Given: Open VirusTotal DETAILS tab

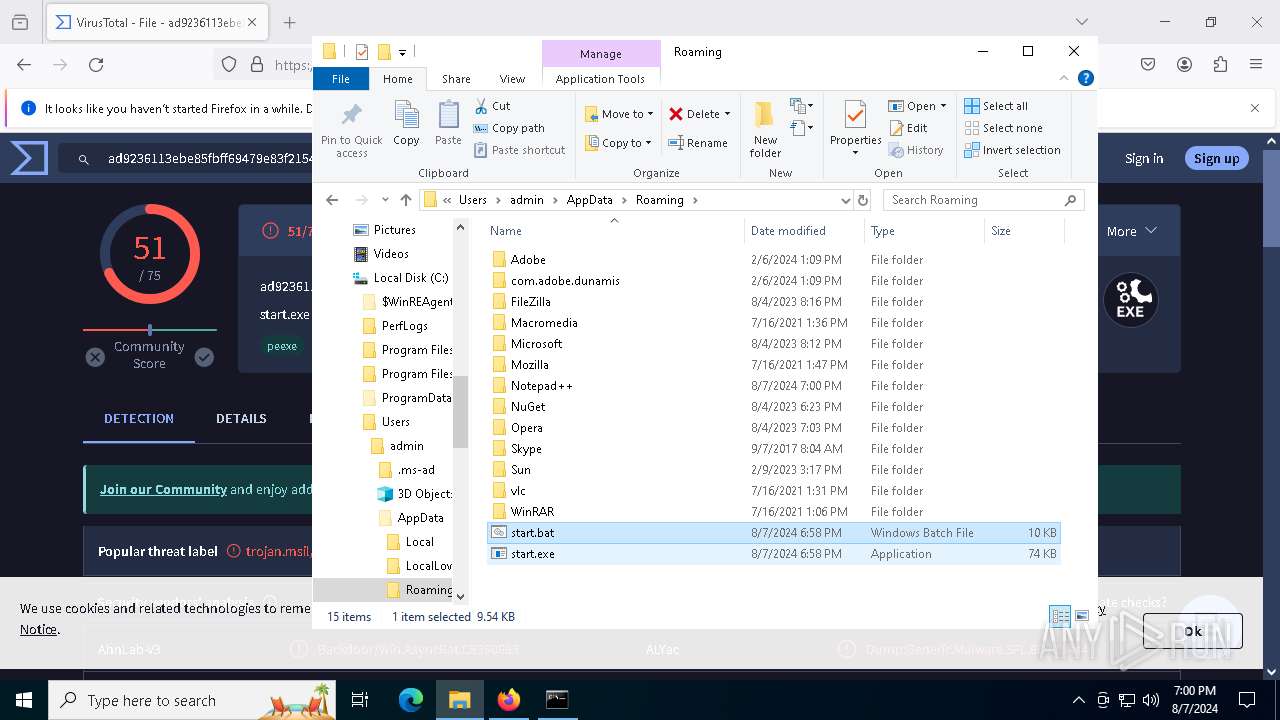Looking at the screenshot, I should 241,419.
